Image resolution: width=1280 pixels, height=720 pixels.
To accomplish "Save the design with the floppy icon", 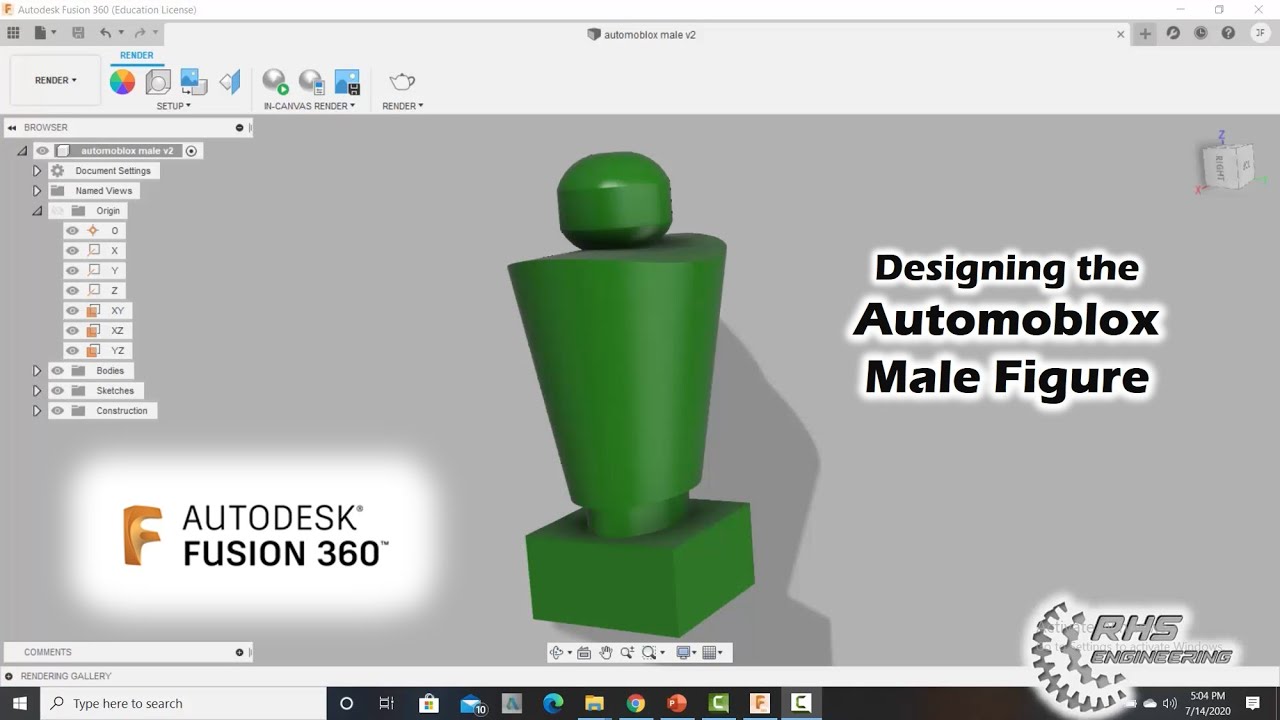I will coord(78,33).
